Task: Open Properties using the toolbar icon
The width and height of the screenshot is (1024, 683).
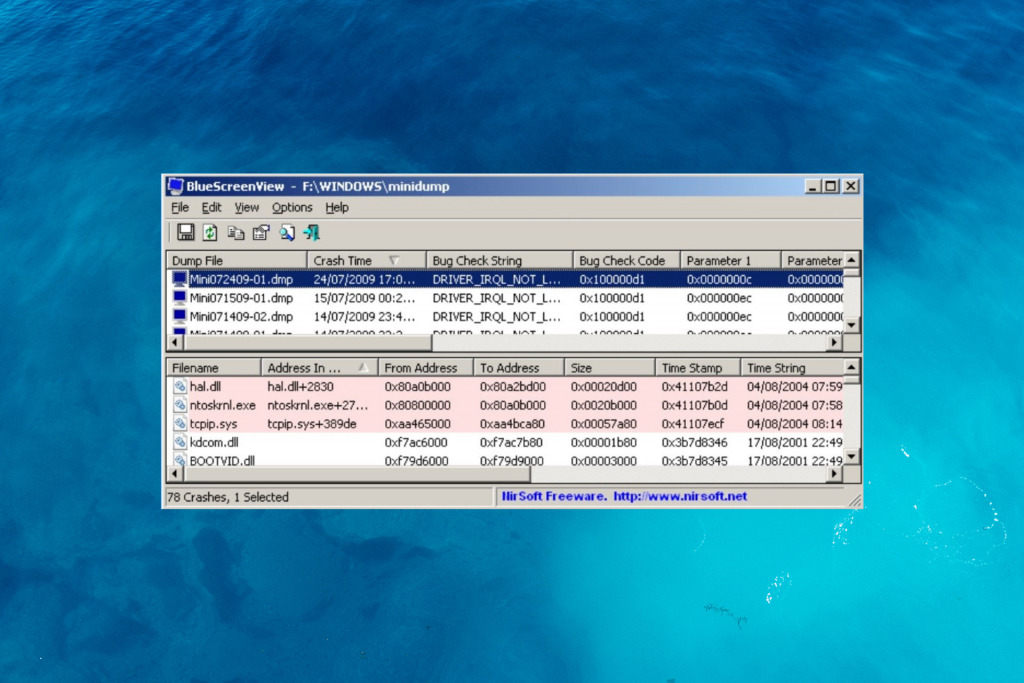Action: (260, 232)
